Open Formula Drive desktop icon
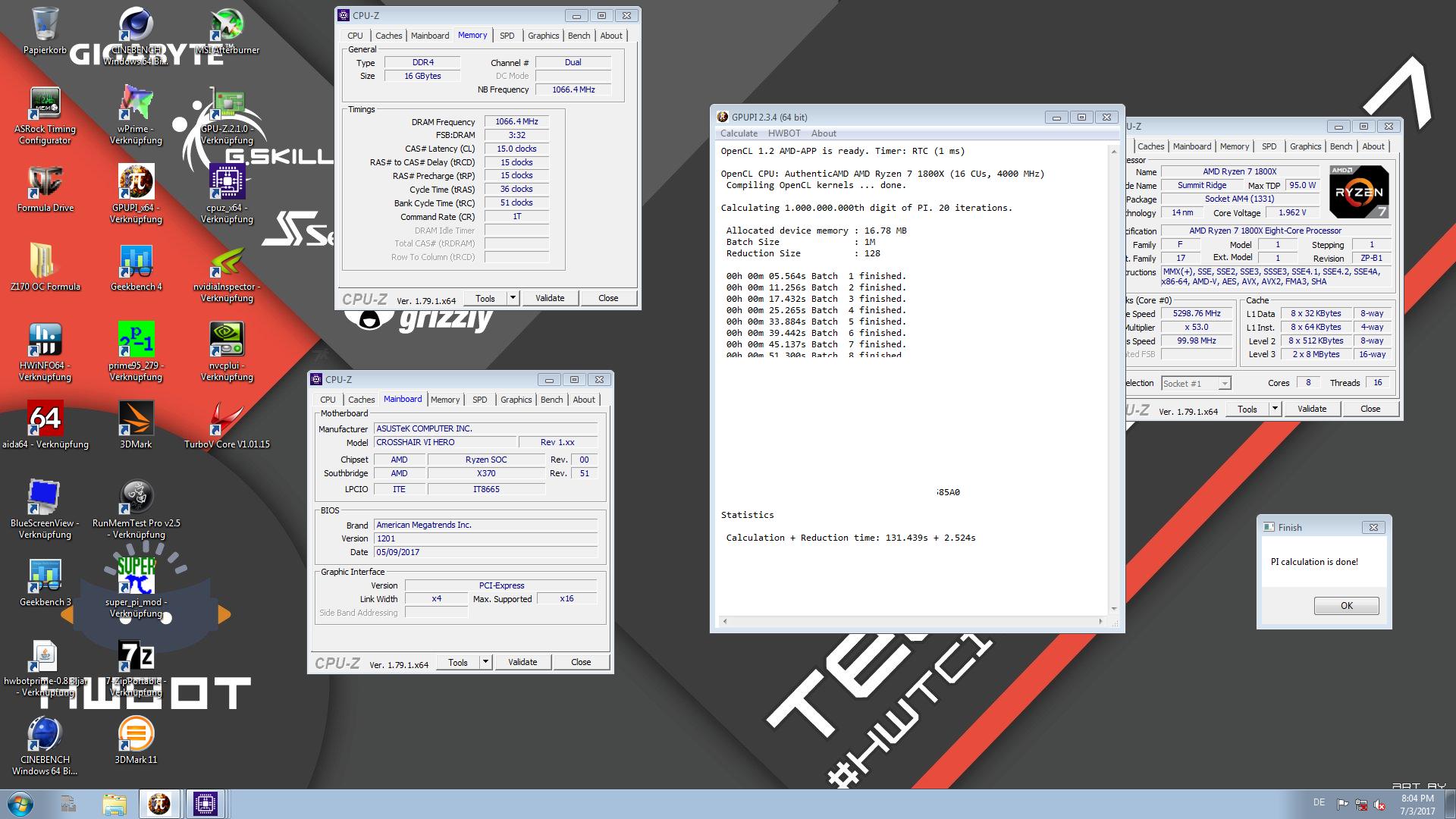The height and width of the screenshot is (819, 1456). click(x=45, y=190)
